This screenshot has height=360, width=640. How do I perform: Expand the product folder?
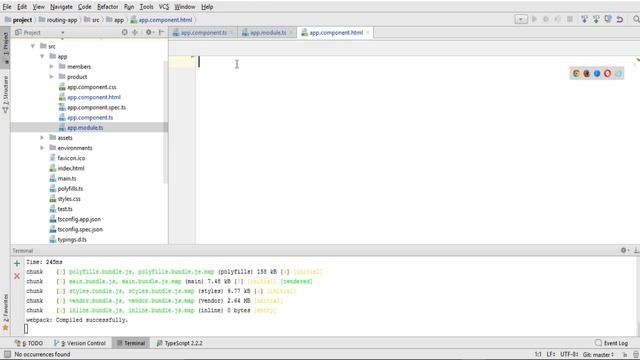click(x=51, y=77)
